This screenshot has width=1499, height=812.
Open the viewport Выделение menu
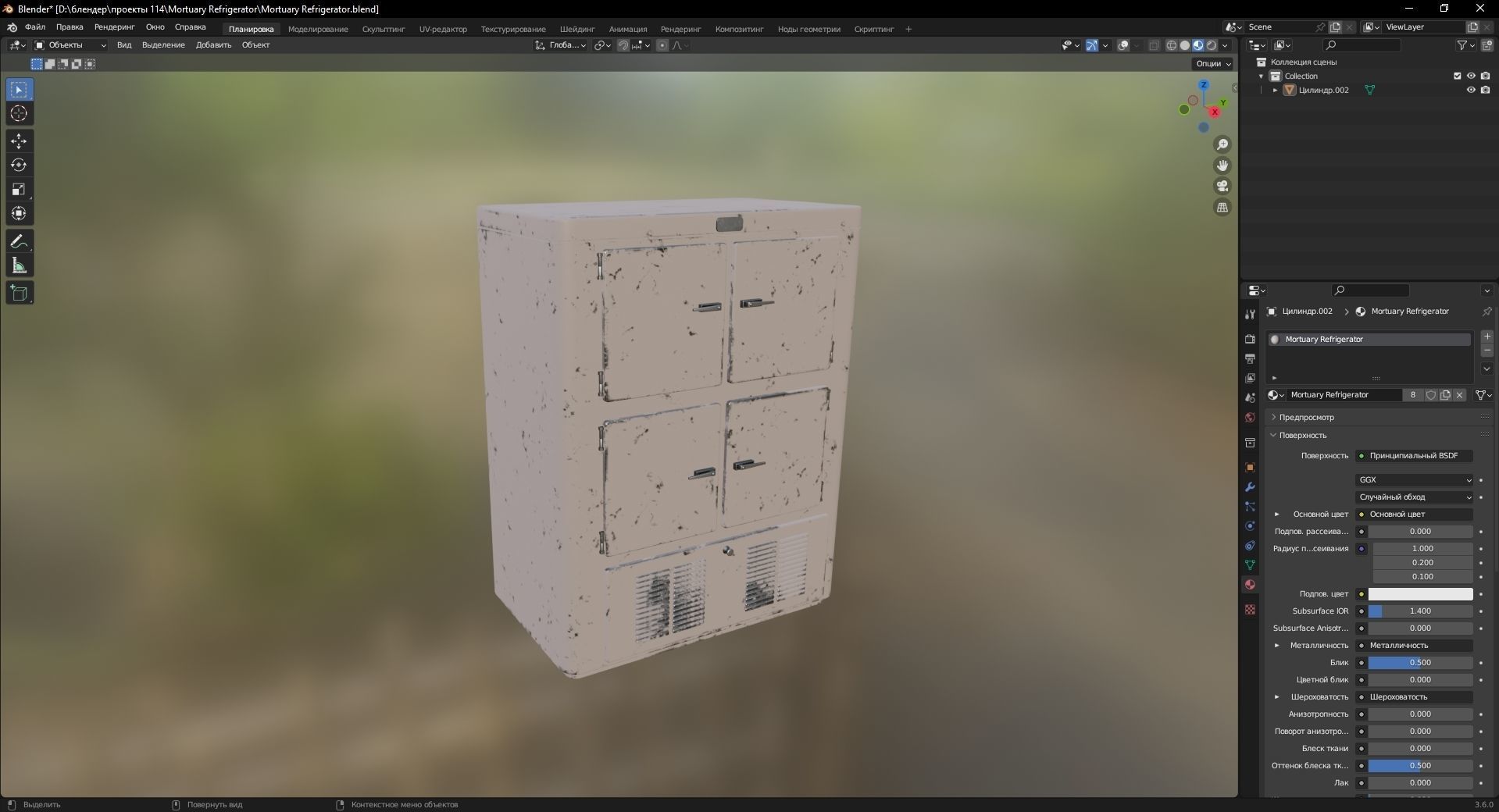point(163,45)
